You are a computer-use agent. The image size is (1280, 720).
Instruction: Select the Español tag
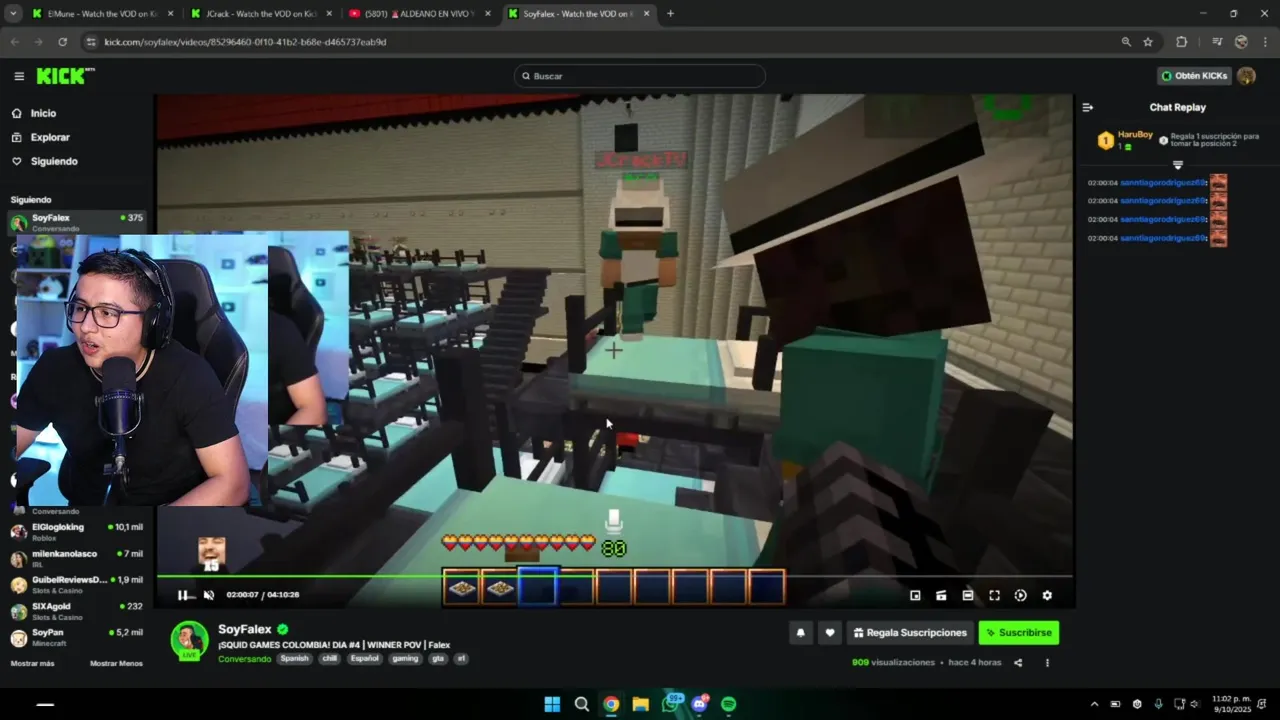click(x=365, y=659)
